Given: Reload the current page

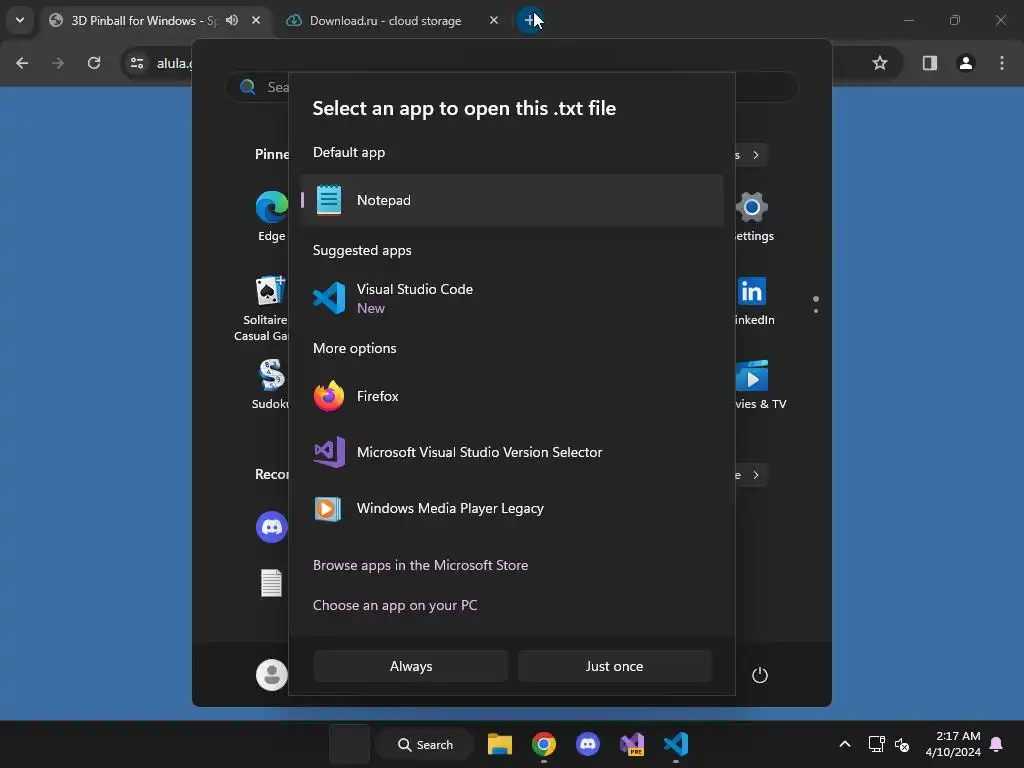Looking at the screenshot, I should point(94,63).
